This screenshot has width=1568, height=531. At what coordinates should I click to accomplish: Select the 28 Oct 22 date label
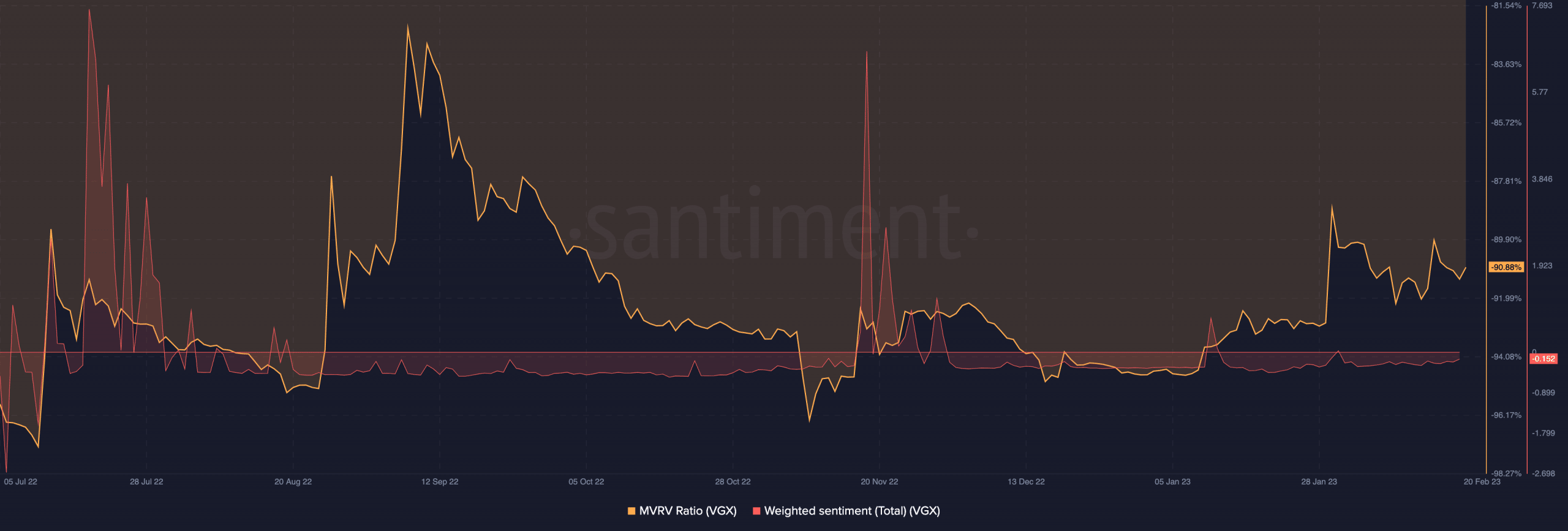click(x=733, y=481)
